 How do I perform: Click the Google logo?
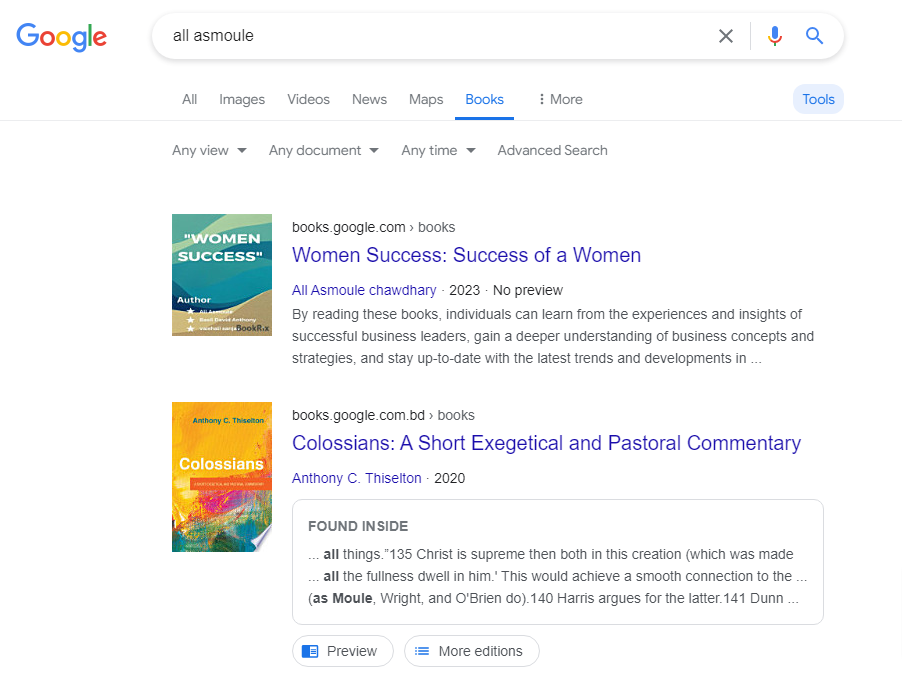(62, 37)
